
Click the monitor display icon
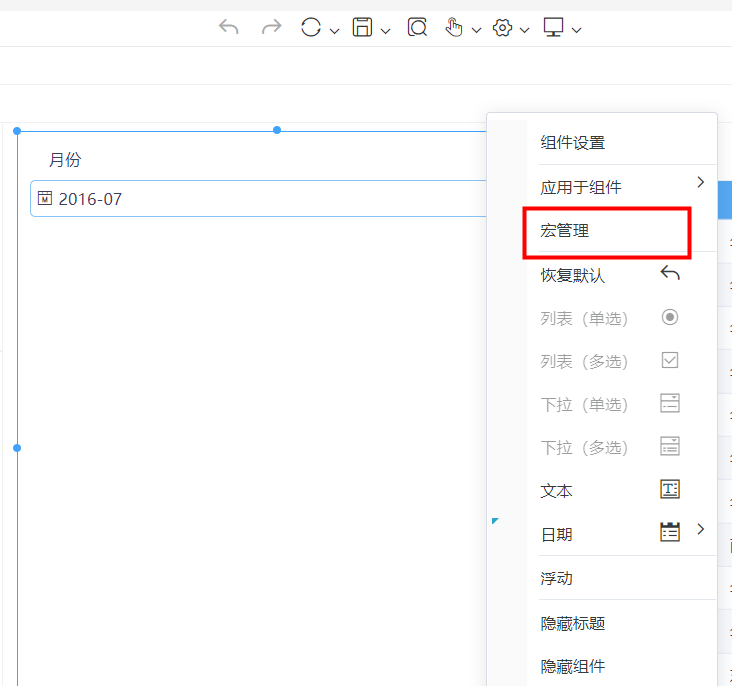(554, 27)
